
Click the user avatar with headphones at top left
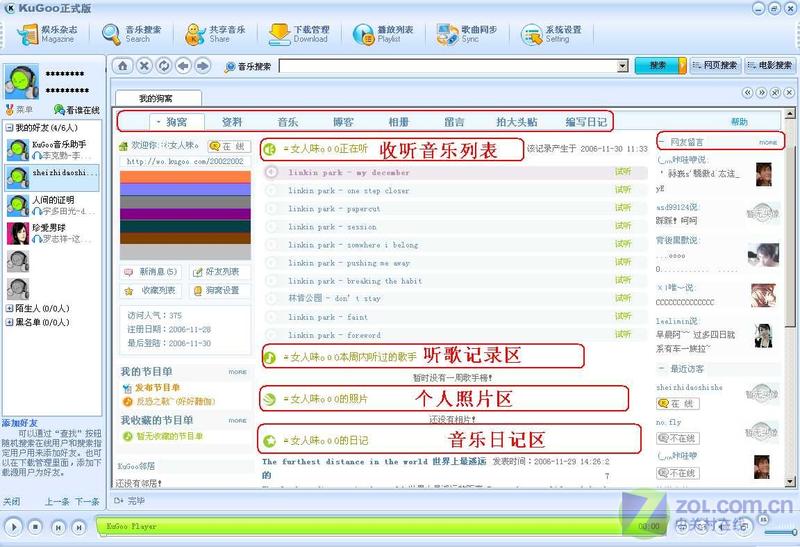pyautogui.click(x=21, y=81)
